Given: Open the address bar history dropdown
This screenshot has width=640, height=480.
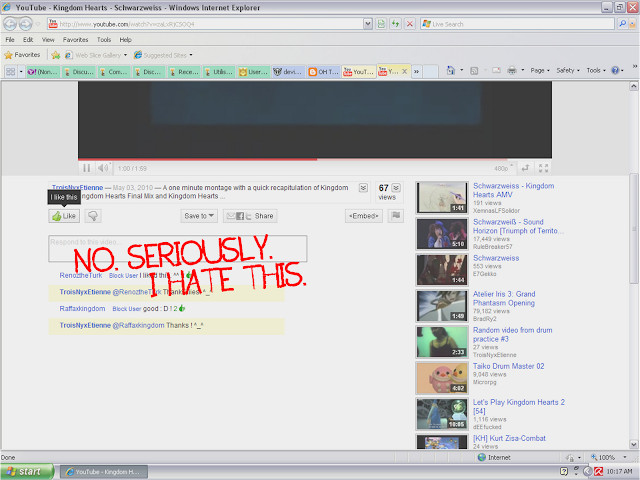Looking at the screenshot, I should point(368,24).
